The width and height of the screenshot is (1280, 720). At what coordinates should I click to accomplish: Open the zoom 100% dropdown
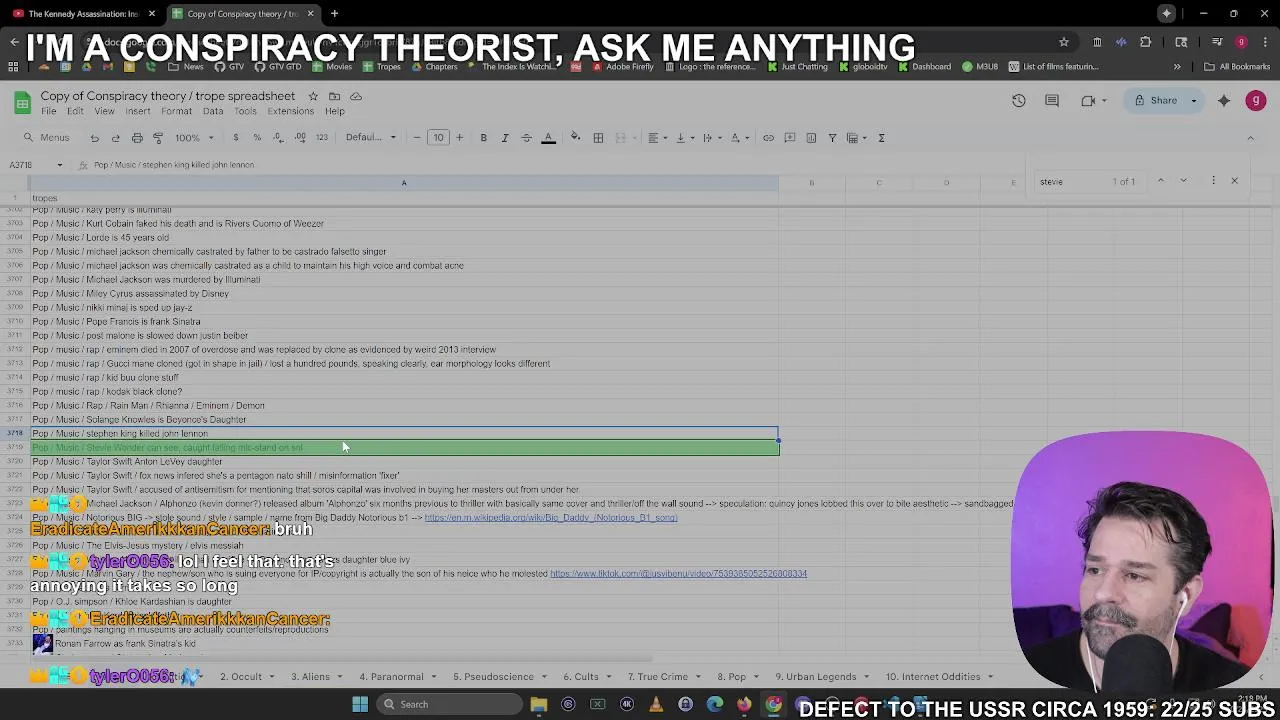[x=194, y=138]
